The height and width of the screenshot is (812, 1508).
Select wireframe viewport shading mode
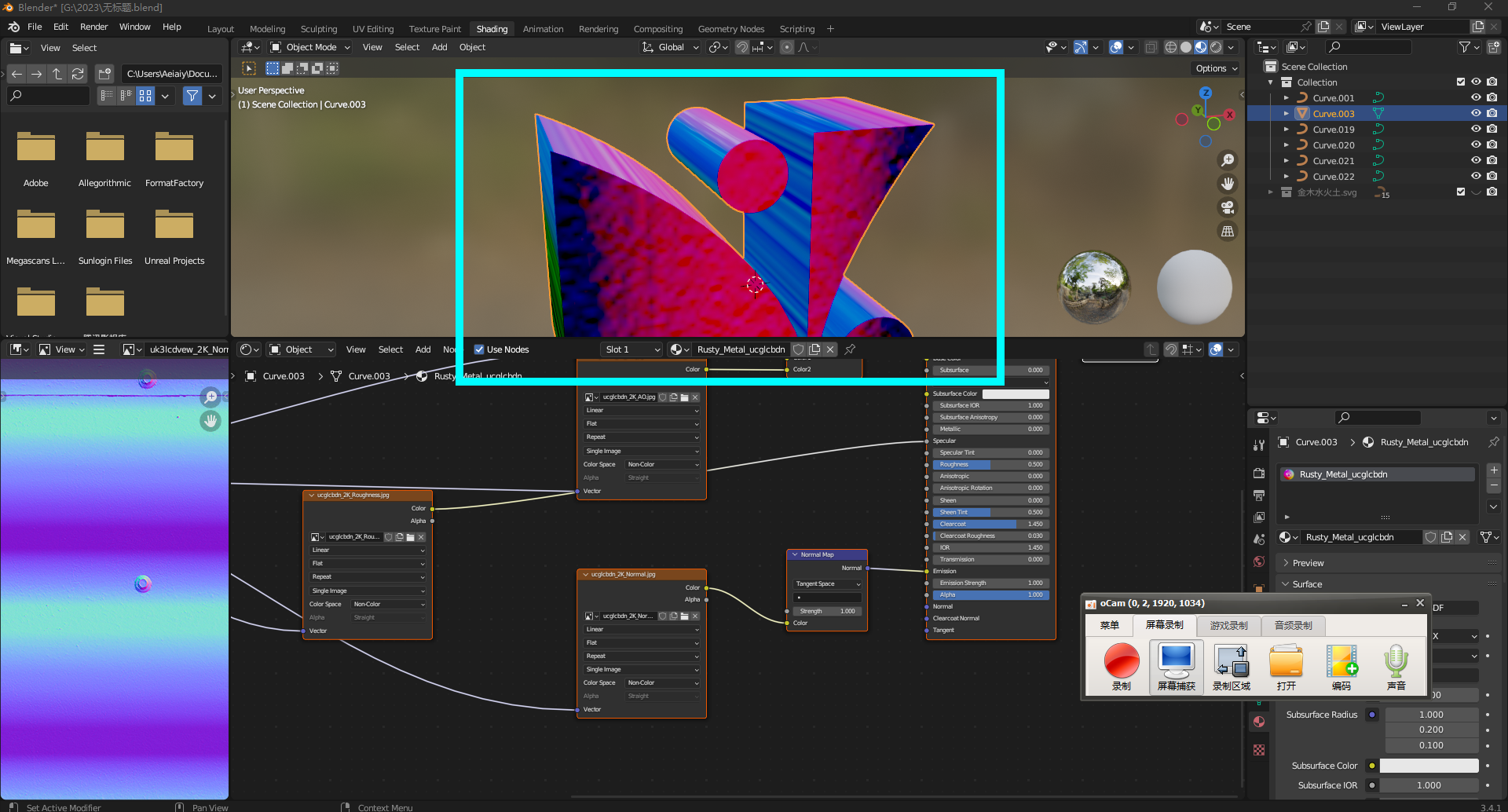coord(1170,47)
